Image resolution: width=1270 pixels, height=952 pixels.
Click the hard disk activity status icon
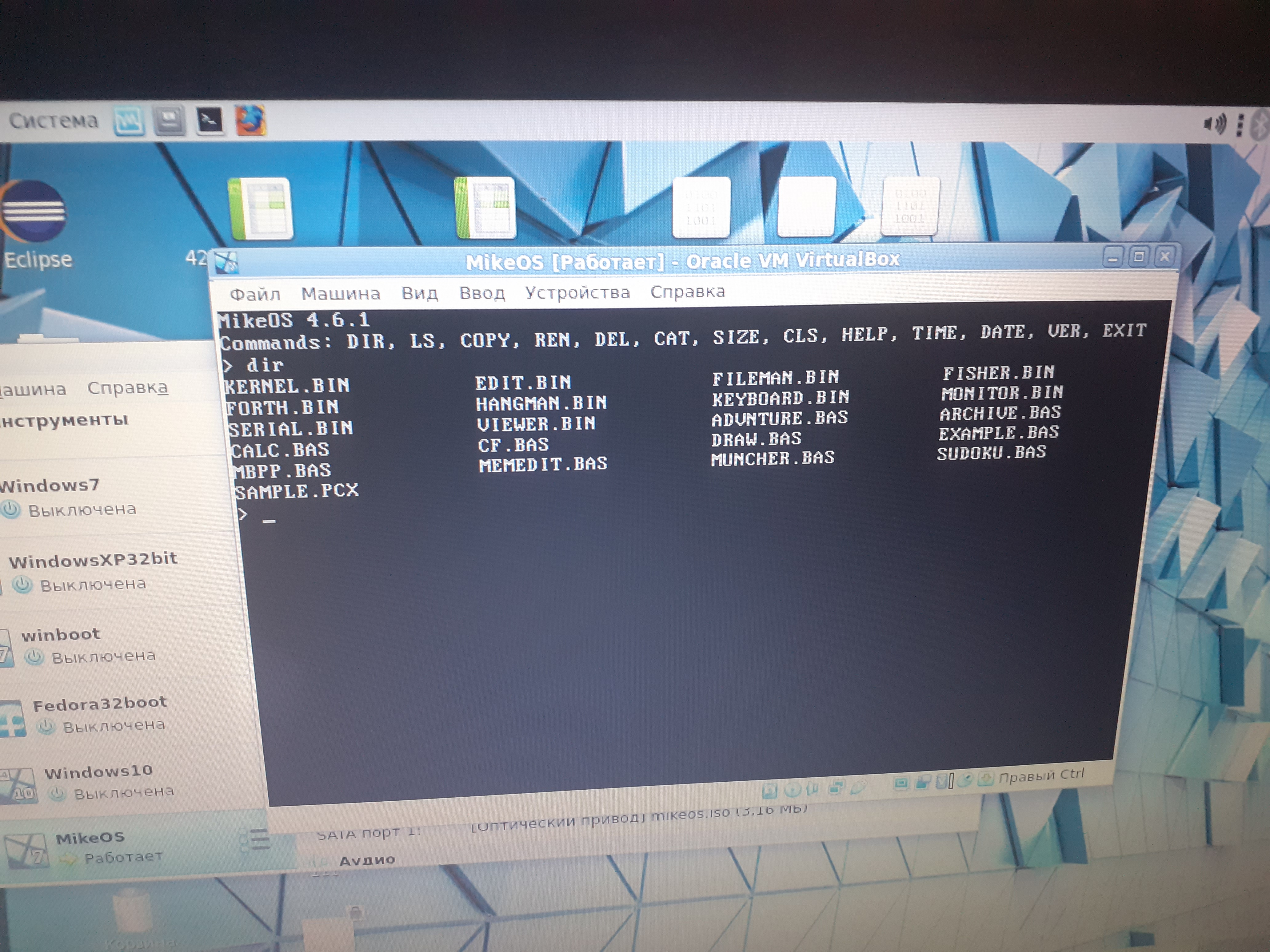tap(770, 791)
